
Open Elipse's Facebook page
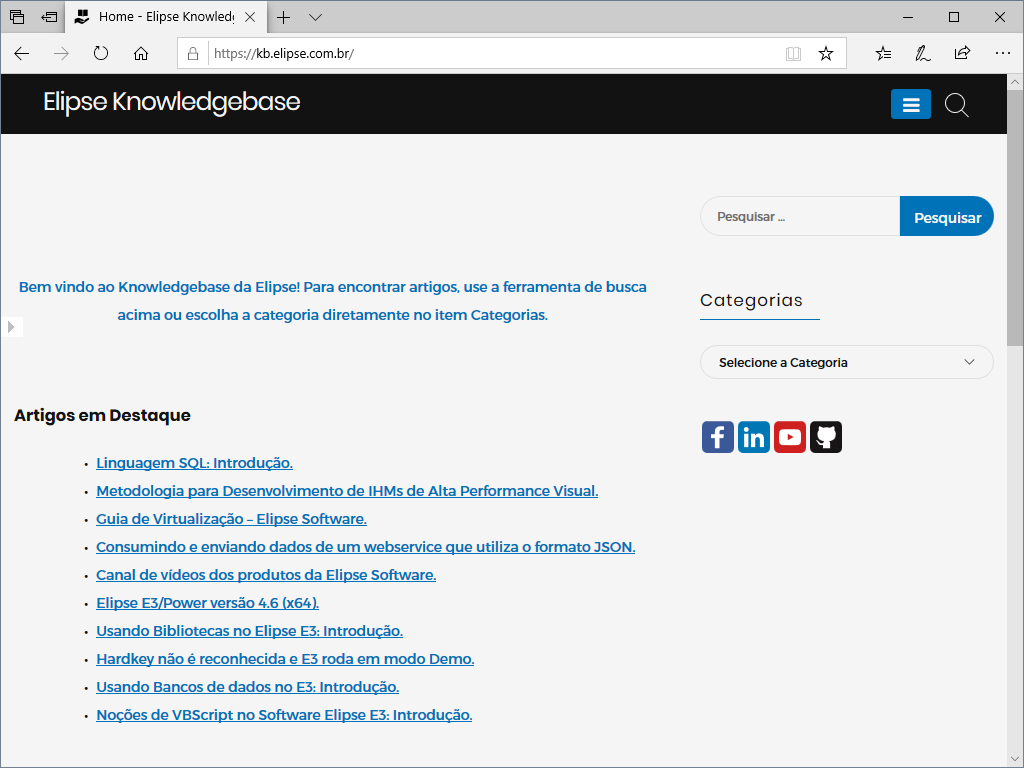(x=717, y=436)
